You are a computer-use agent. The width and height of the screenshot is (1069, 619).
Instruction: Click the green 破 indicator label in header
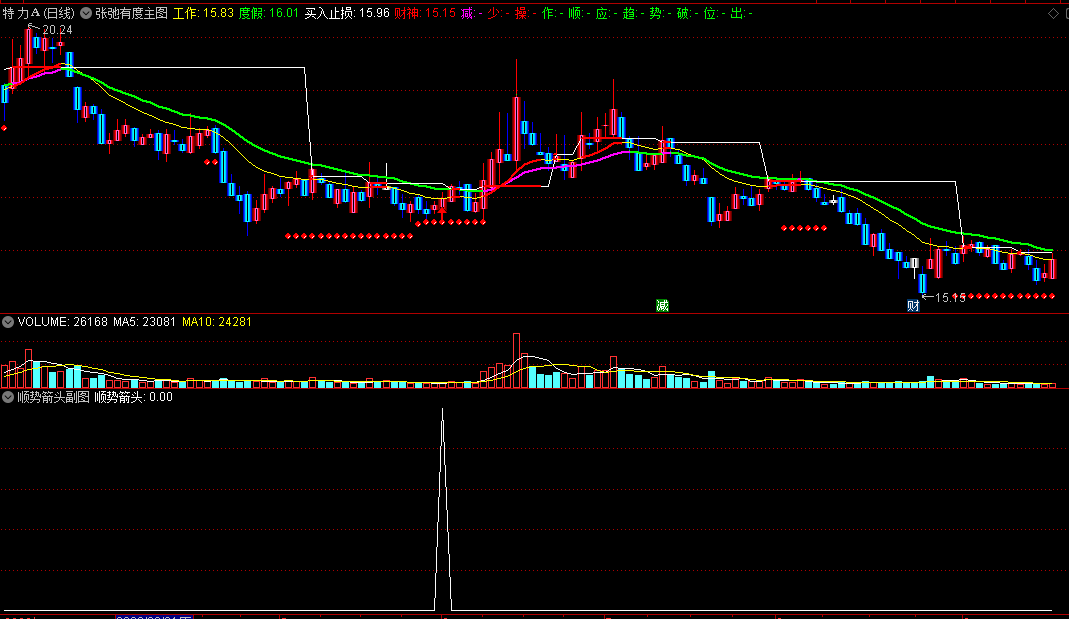687,13
